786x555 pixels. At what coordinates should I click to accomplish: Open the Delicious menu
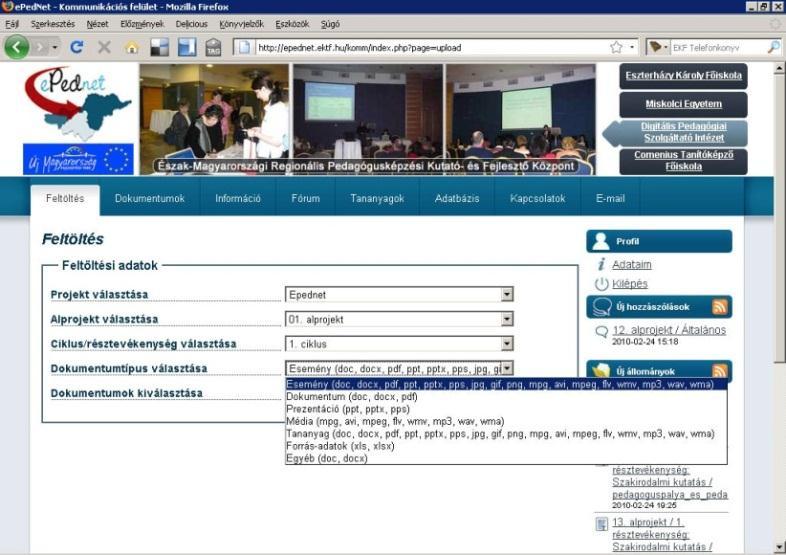[191, 24]
